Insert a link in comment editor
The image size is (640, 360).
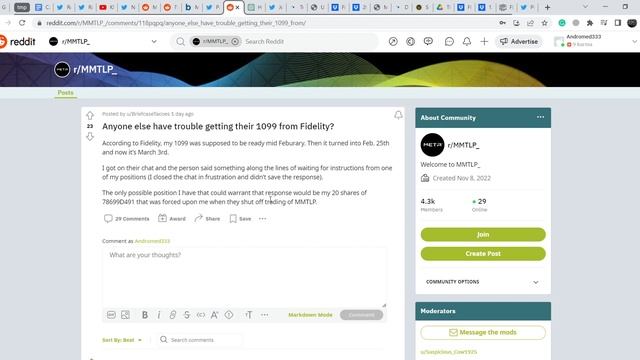(173, 315)
